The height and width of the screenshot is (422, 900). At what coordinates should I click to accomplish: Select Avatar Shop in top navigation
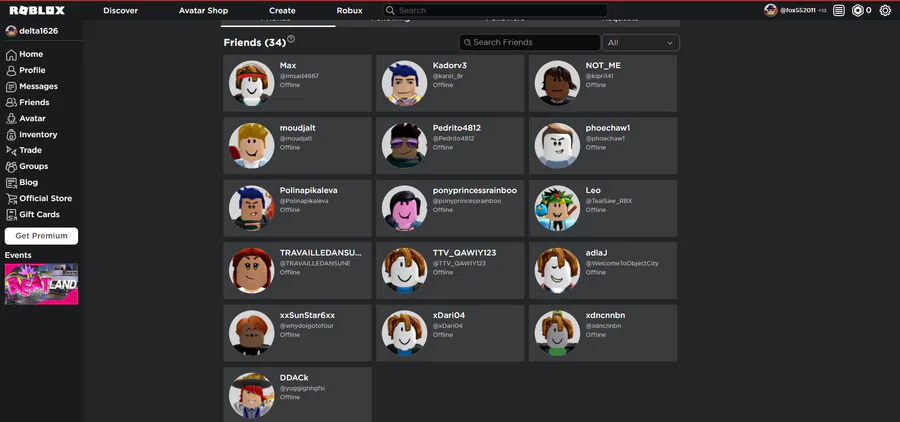click(x=203, y=10)
